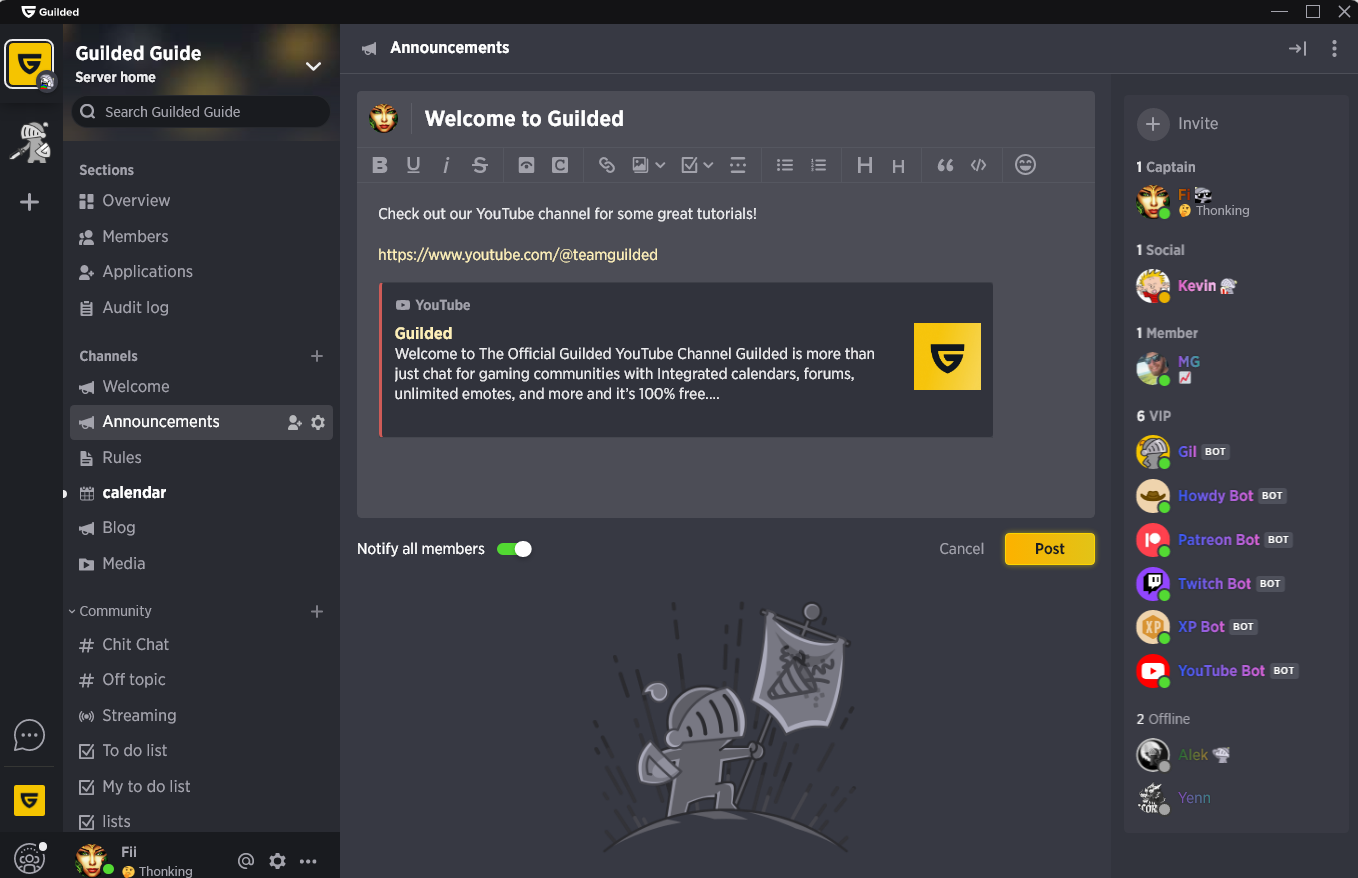The height and width of the screenshot is (878, 1358).
Task: Toggle bold formatting in the editor toolbar
Action: coord(380,166)
